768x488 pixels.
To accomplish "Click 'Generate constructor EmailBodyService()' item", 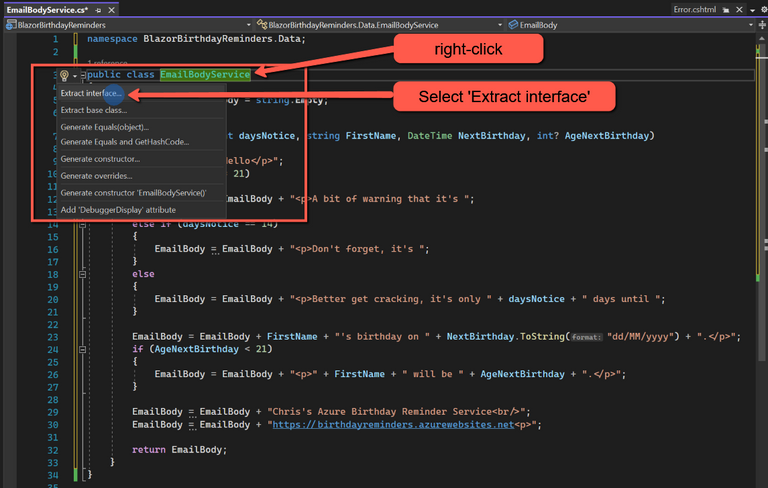I will [x=133, y=192].
